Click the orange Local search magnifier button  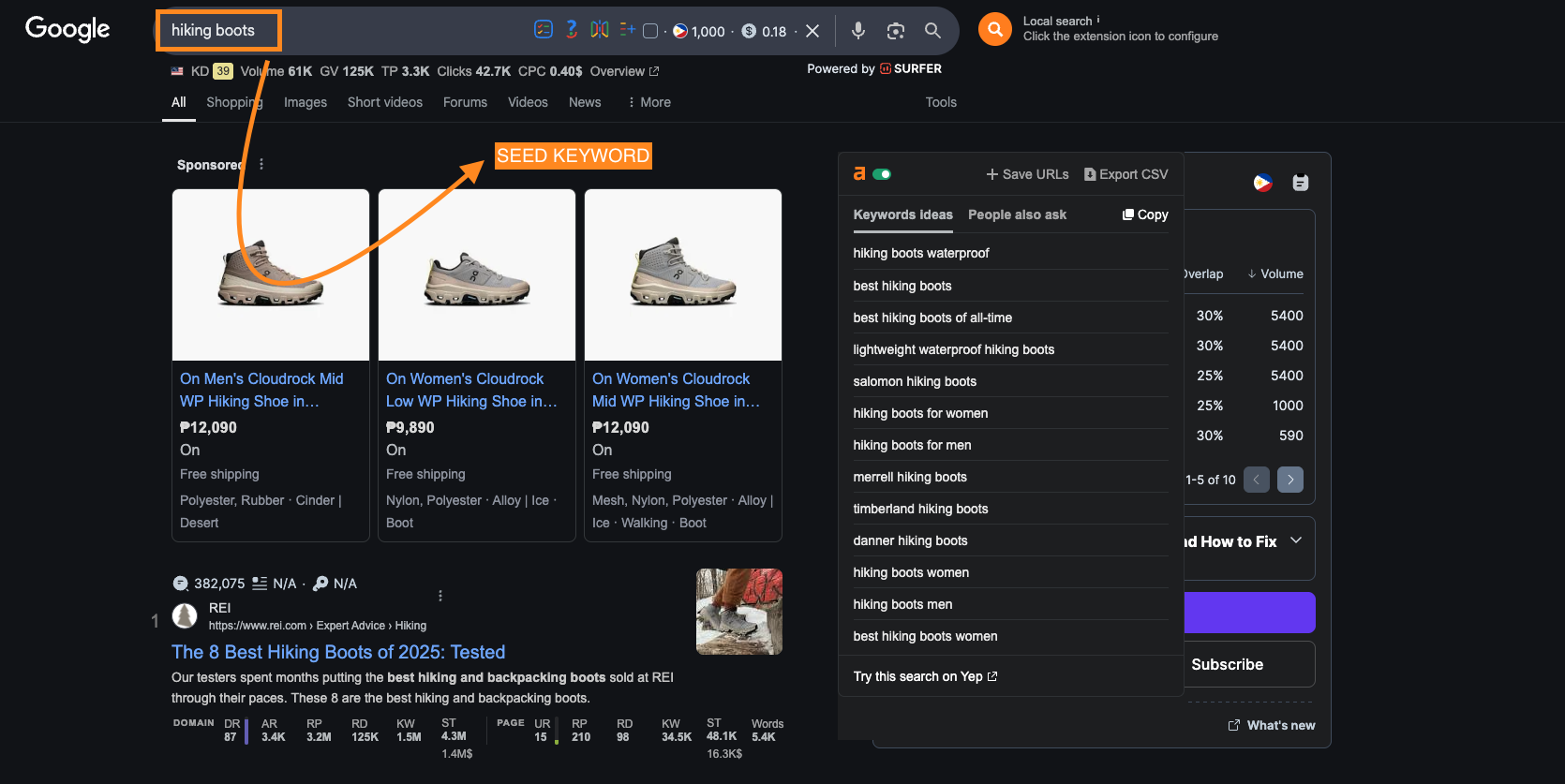point(995,29)
